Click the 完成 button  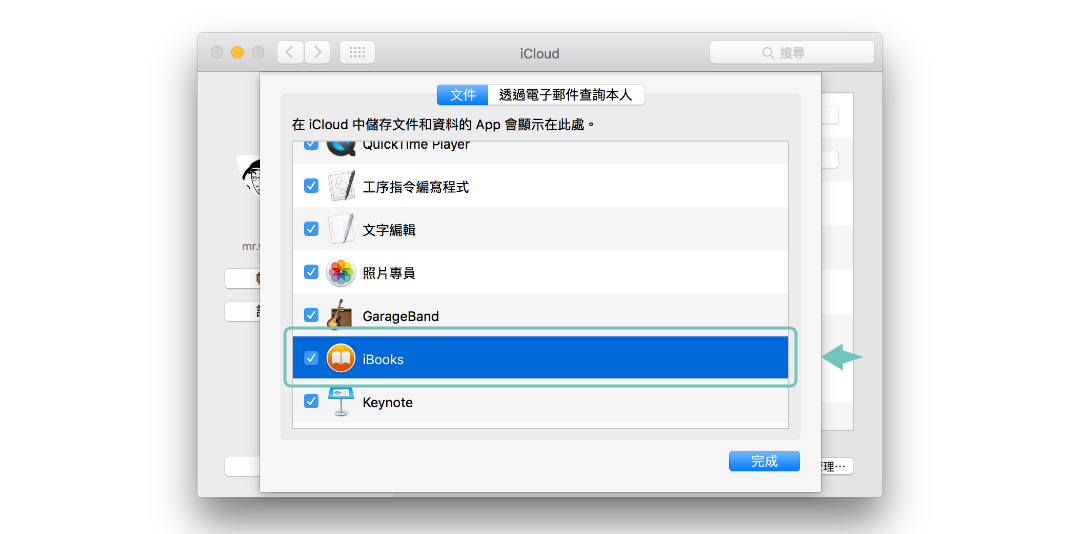[x=765, y=462]
